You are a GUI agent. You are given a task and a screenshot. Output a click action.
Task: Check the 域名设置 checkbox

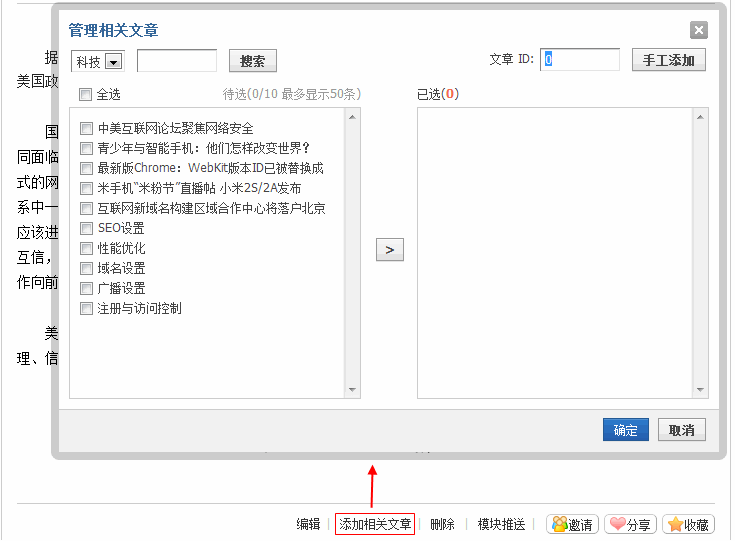point(86,269)
